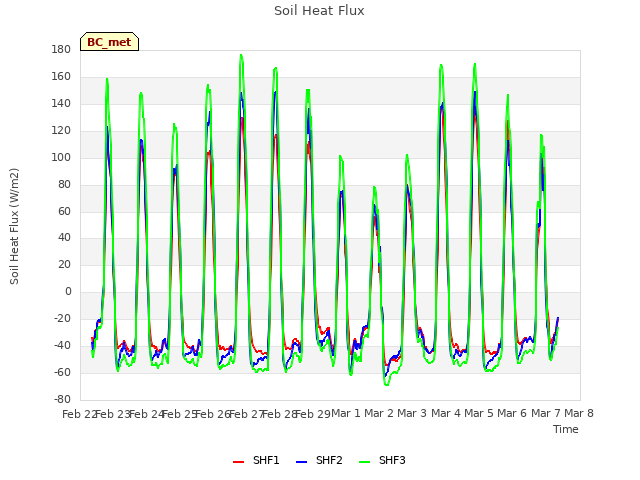Click the 100 y-axis tick label
The width and height of the screenshot is (640, 480).
(61, 158)
